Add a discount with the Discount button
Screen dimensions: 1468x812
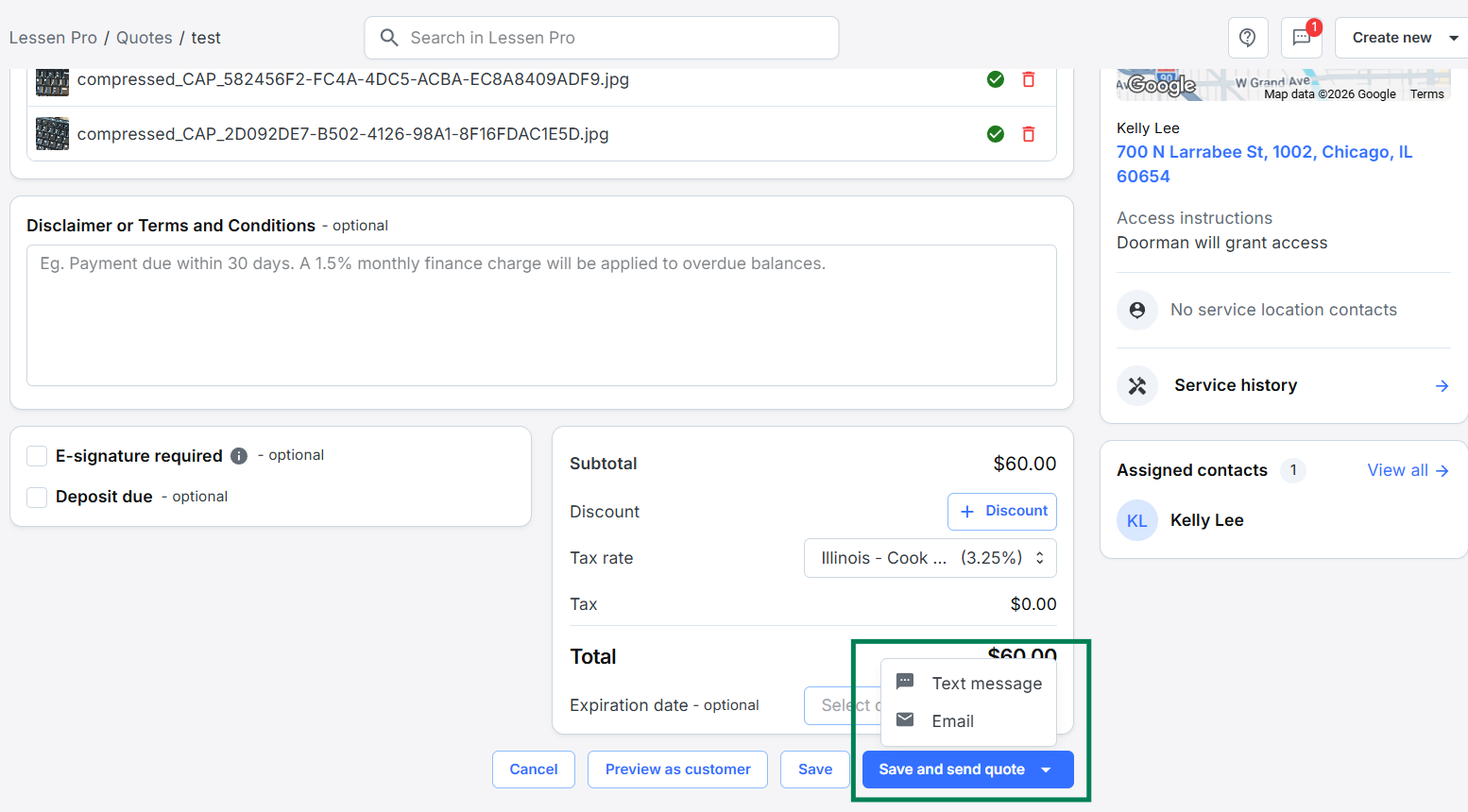coord(1002,511)
